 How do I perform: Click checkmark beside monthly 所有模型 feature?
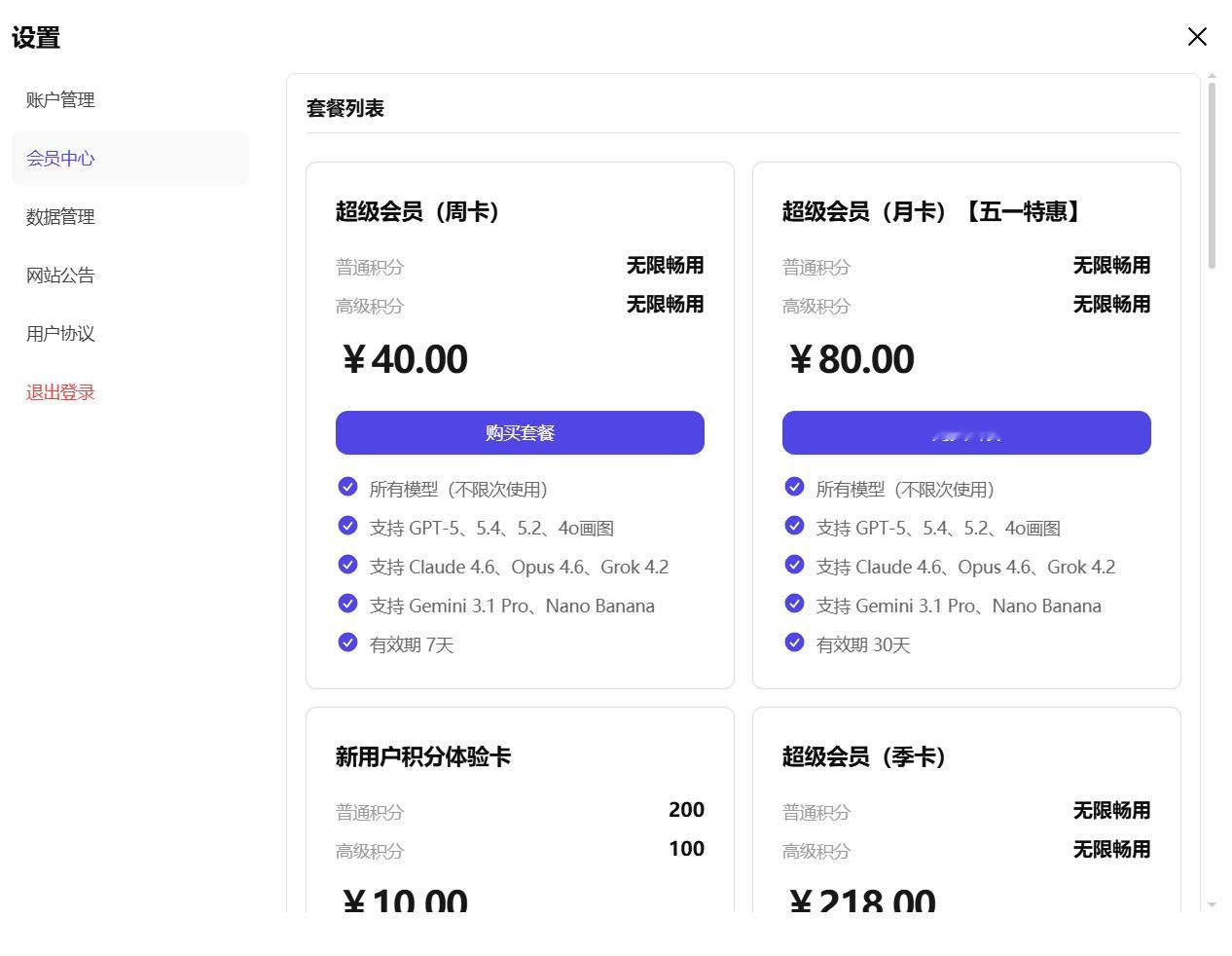pos(794,487)
